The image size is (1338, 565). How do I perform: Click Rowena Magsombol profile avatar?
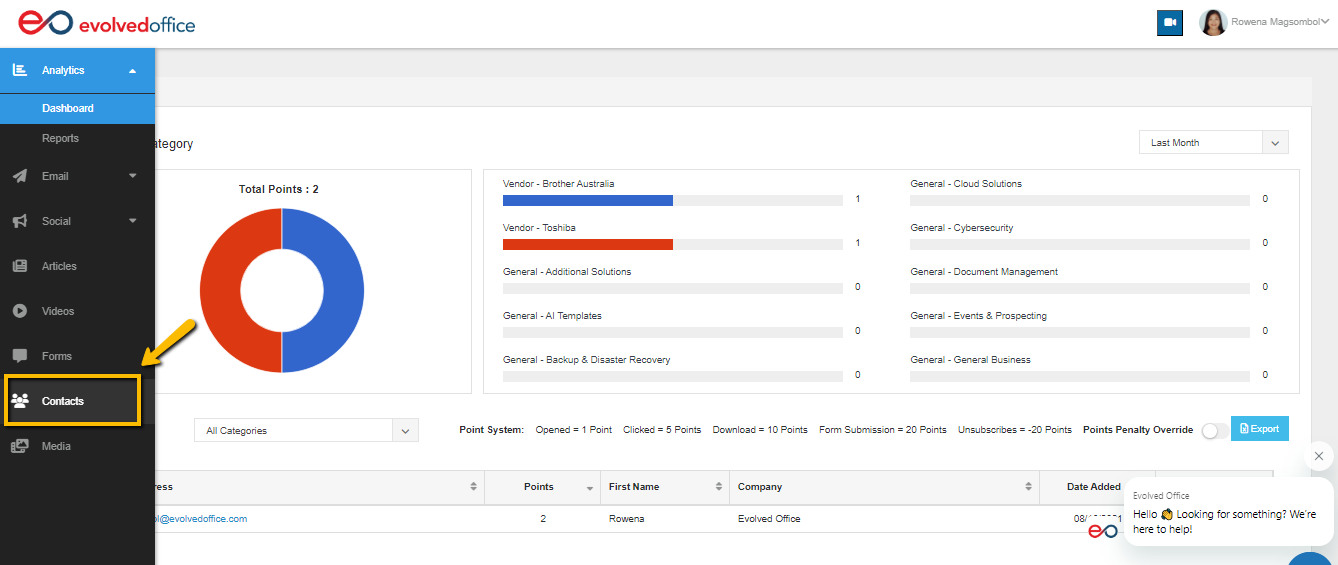pos(1212,22)
